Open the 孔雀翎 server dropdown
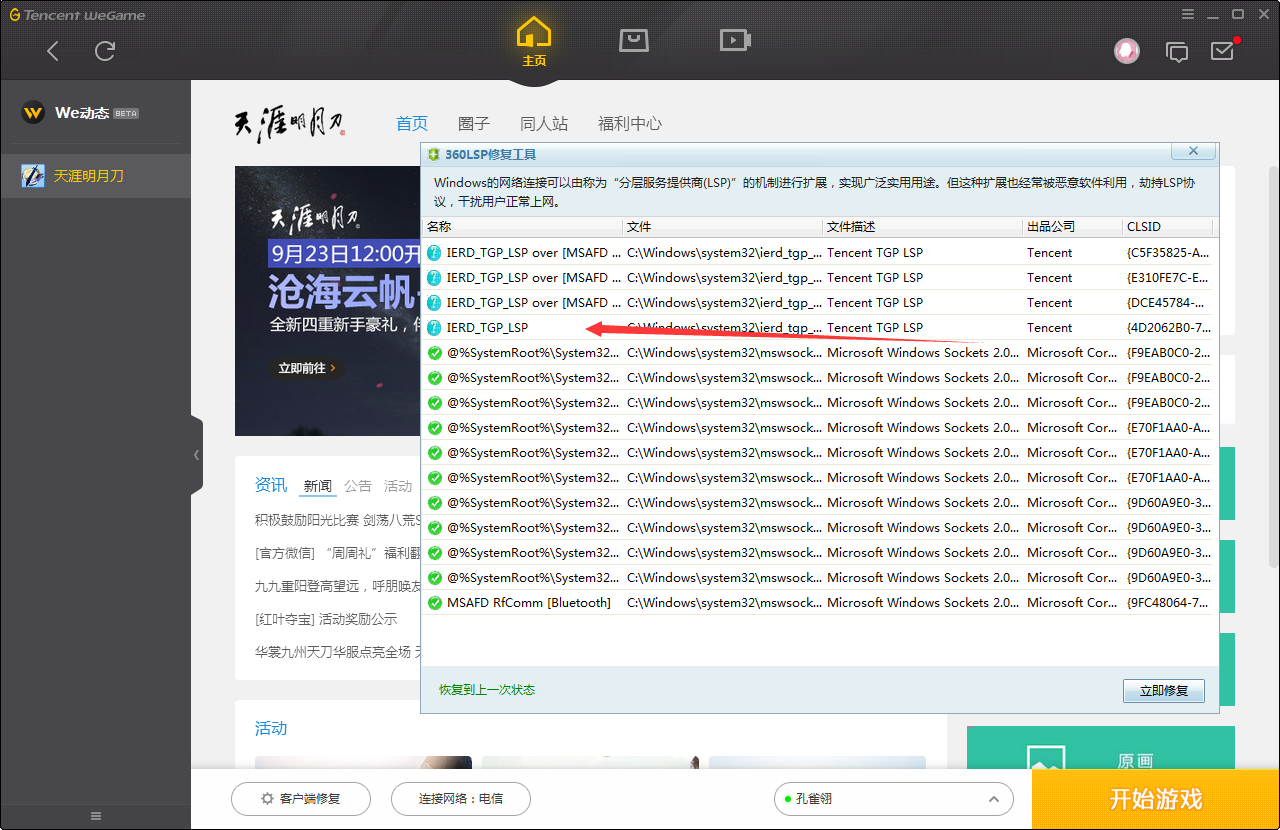 [893, 799]
